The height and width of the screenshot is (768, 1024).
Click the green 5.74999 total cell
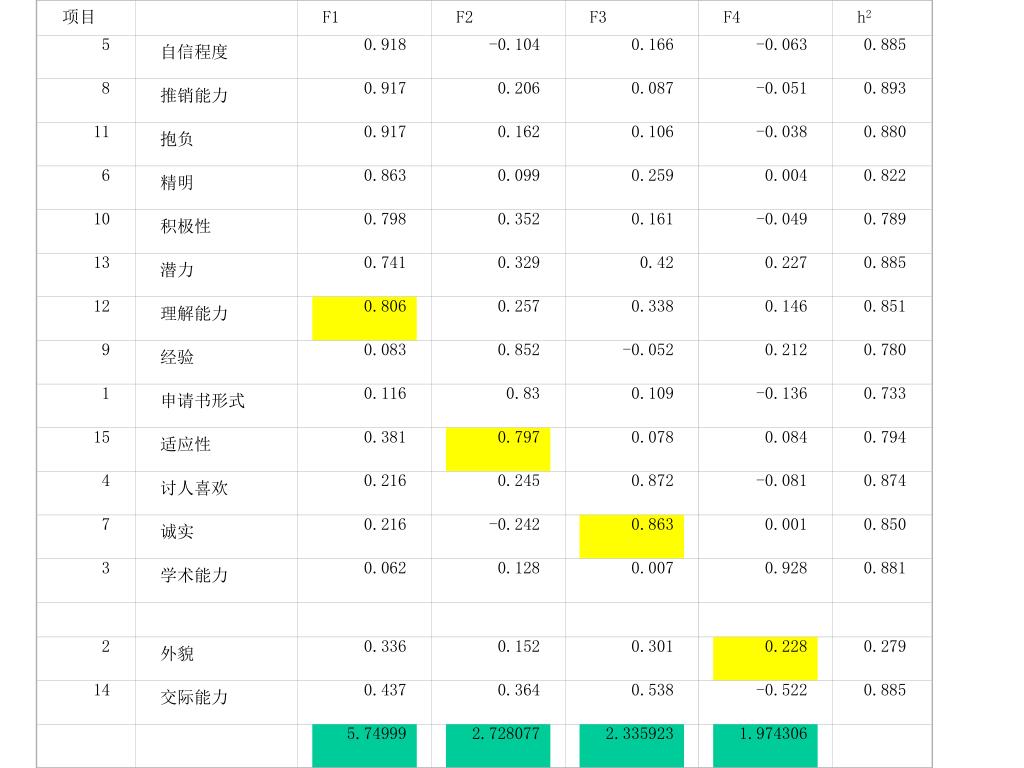pyautogui.click(x=364, y=746)
